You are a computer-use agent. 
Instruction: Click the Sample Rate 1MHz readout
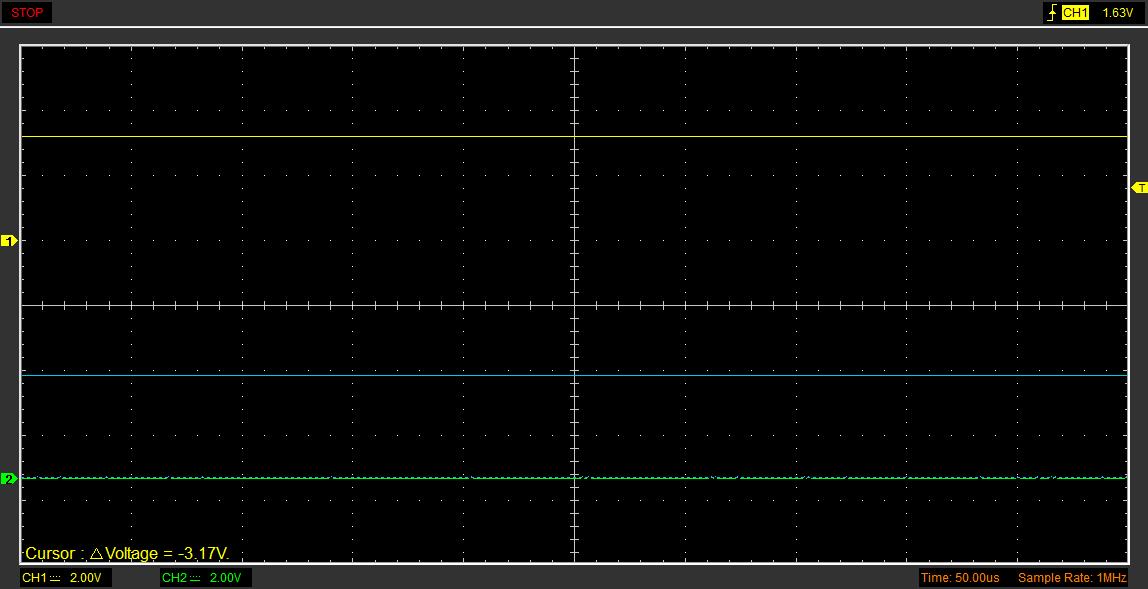coord(1072,578)
